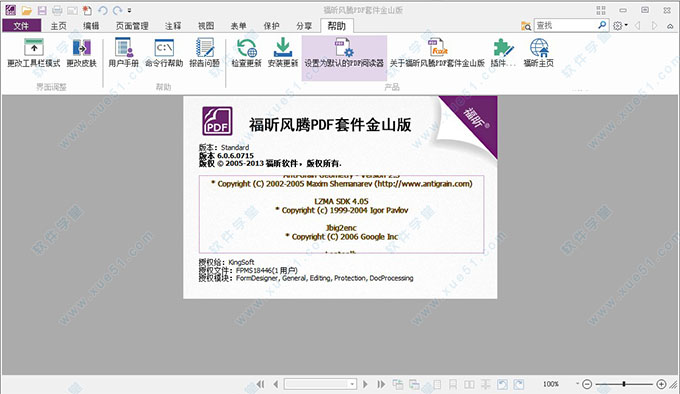Switch to the 注释 tab

point(173,26)
